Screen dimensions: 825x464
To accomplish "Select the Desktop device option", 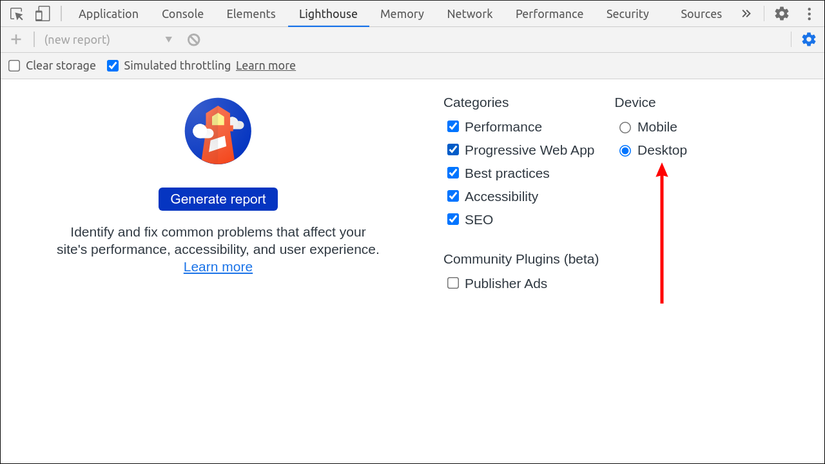I will (x=625, y=150).
